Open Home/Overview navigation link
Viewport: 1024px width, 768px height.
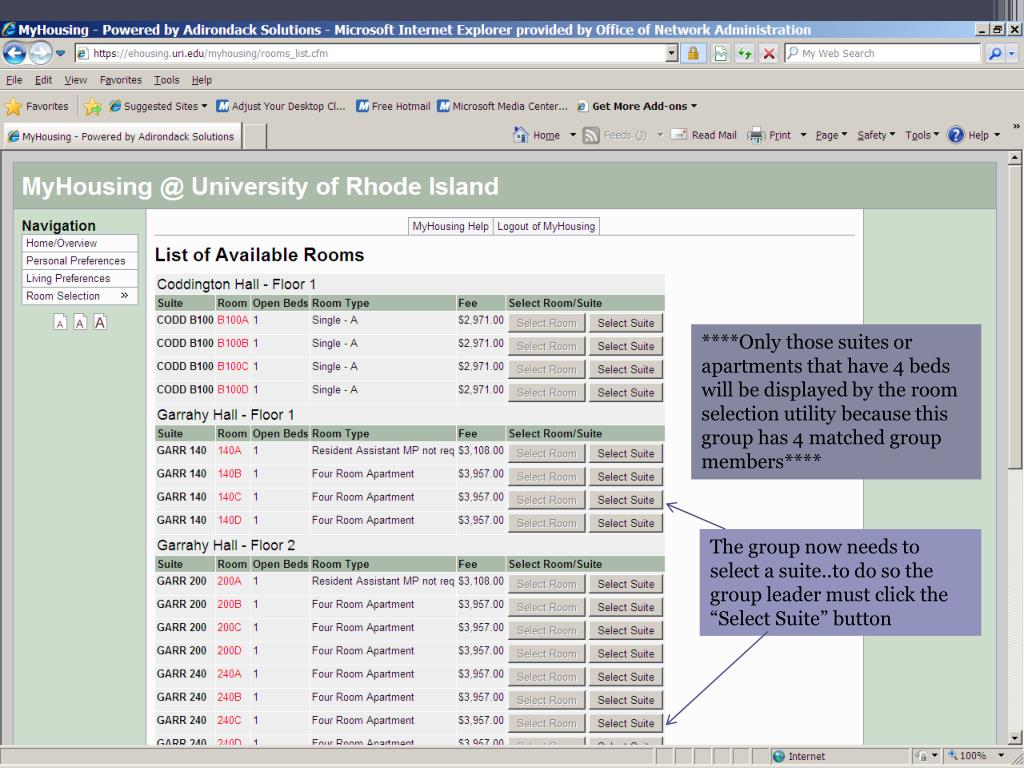[80, 243]
